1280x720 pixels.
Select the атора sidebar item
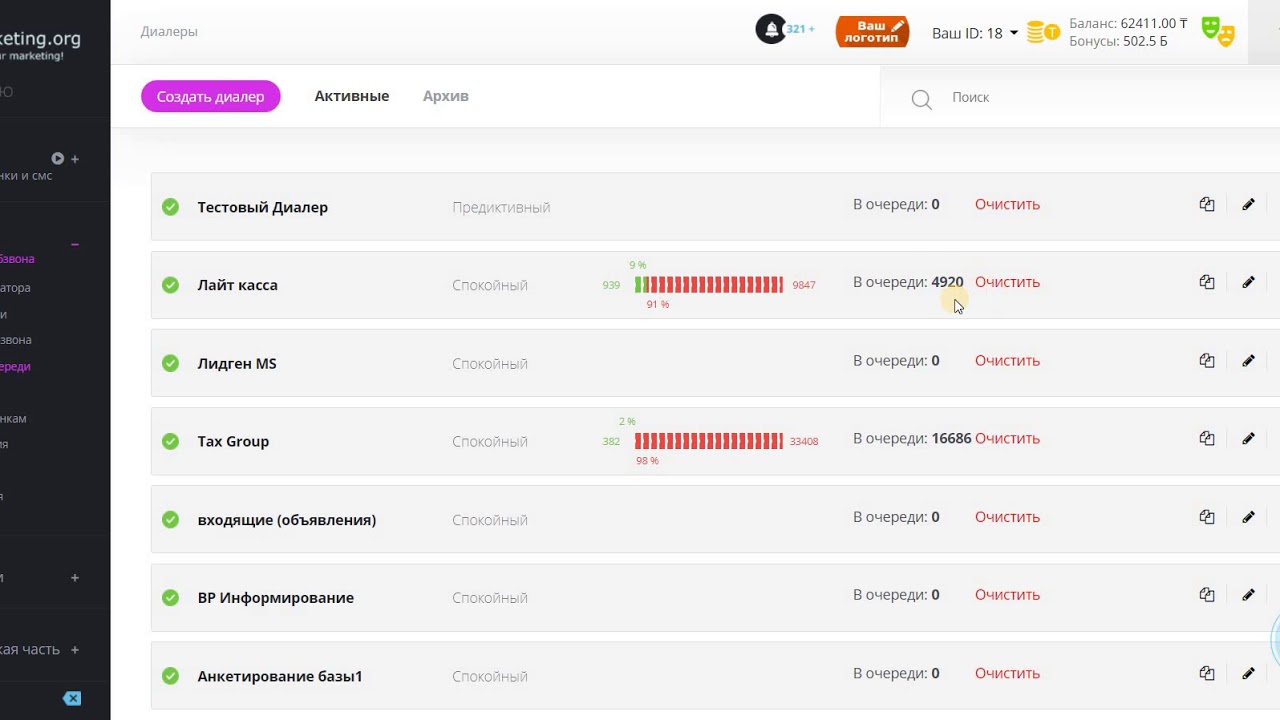(x=15, y=287)
